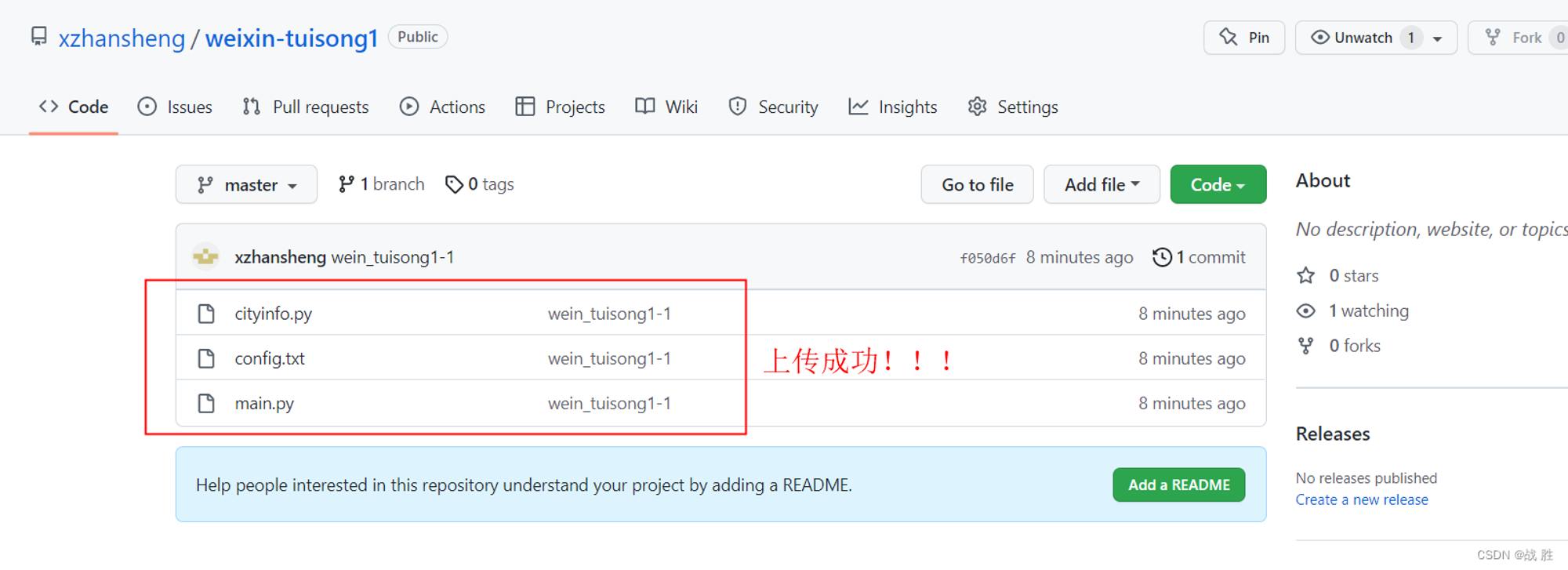
Task: Open commit message in cityinfo.py row
Action: pyautogui.click(x=609, y=314)
